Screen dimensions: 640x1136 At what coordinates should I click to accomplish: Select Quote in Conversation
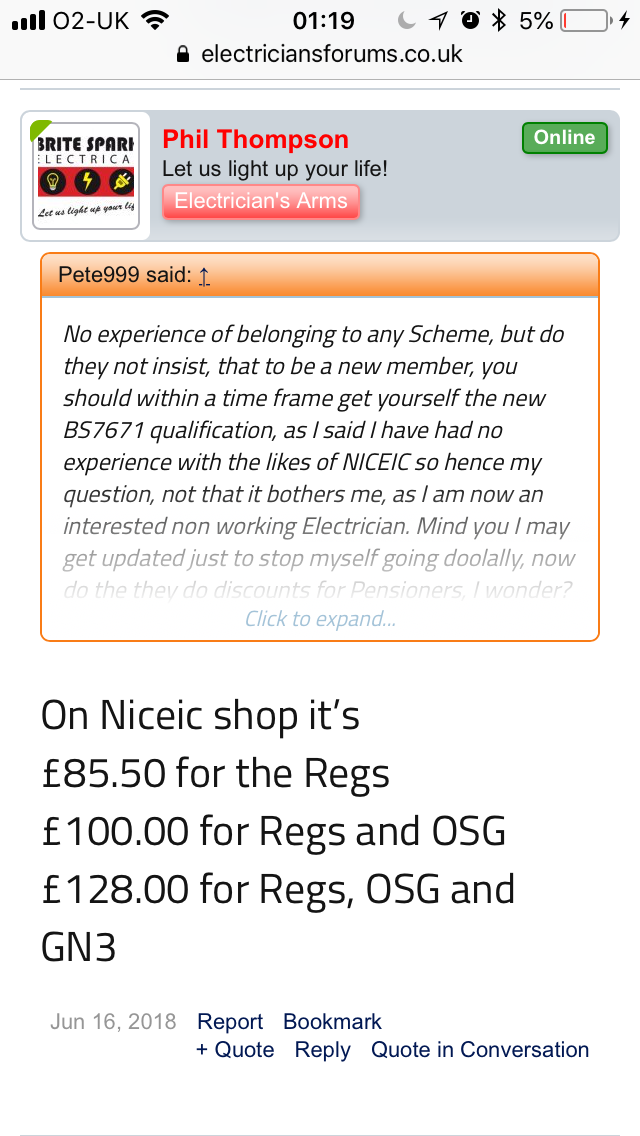[480, 1050]
